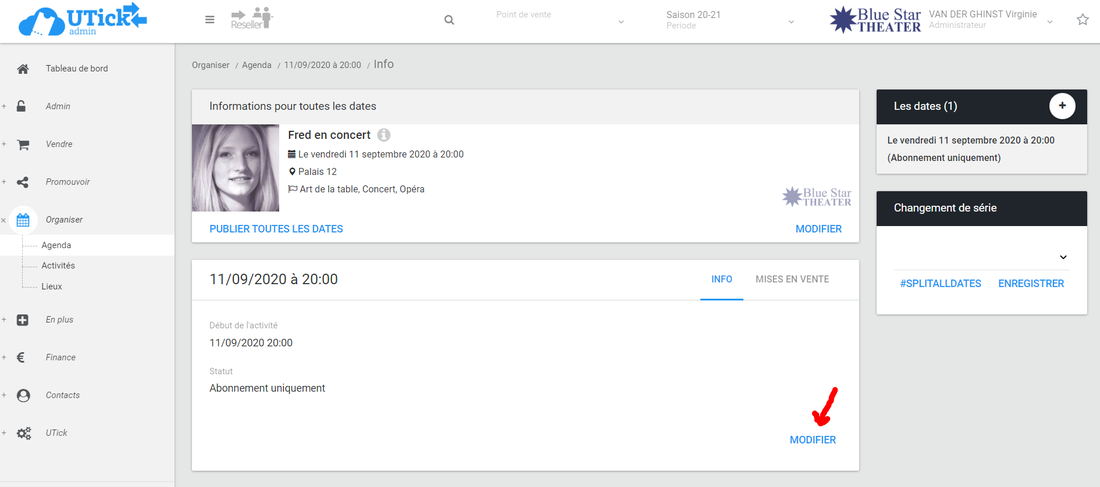This screenshot has height=487, width=1100.
Task: Click the Agenda breadcrumb link
Action: tap(256, 65)
